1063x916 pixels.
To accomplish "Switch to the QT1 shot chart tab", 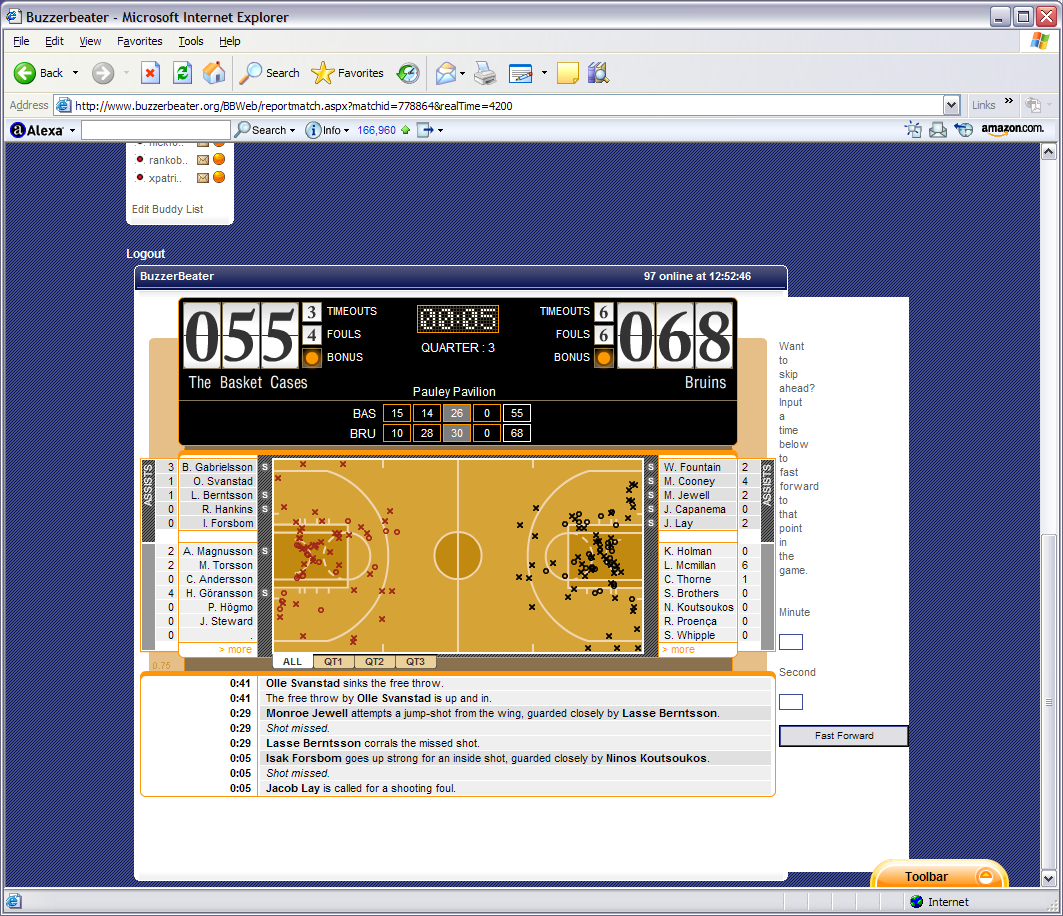I will (x=333, y=662).
